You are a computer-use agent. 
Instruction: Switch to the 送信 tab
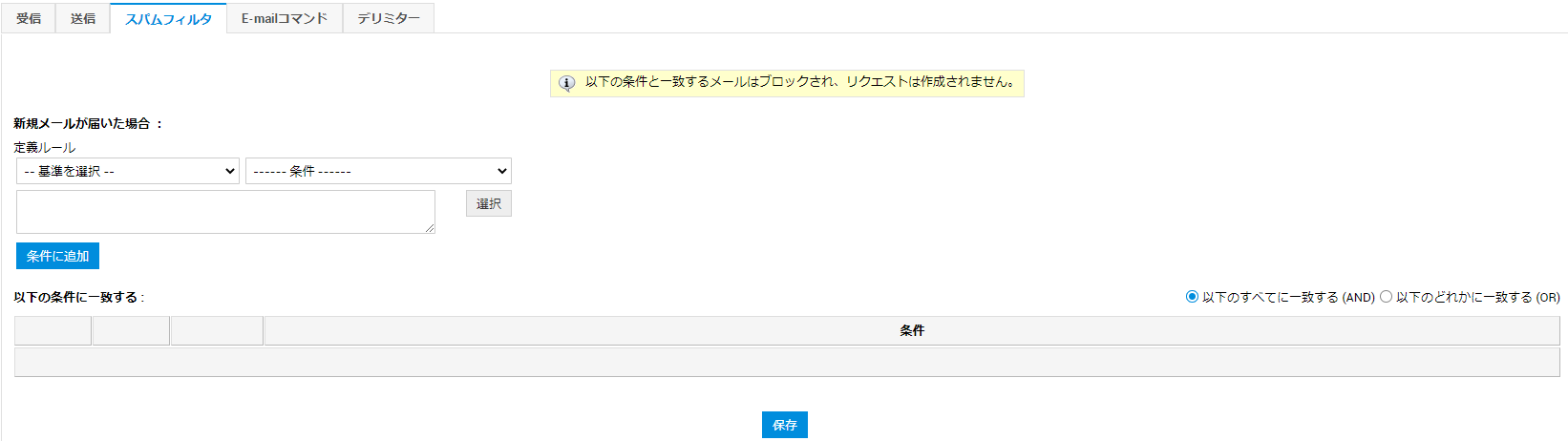pyautogui.click(x=83, y=18)
